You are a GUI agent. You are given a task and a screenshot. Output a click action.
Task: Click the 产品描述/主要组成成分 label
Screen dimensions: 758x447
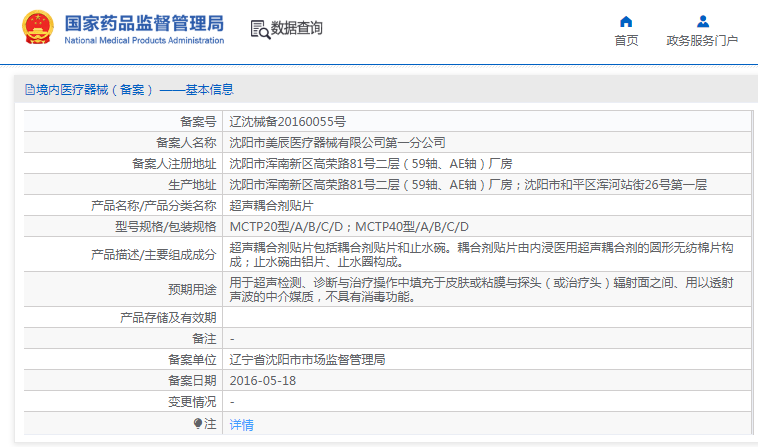coord(154,255)
